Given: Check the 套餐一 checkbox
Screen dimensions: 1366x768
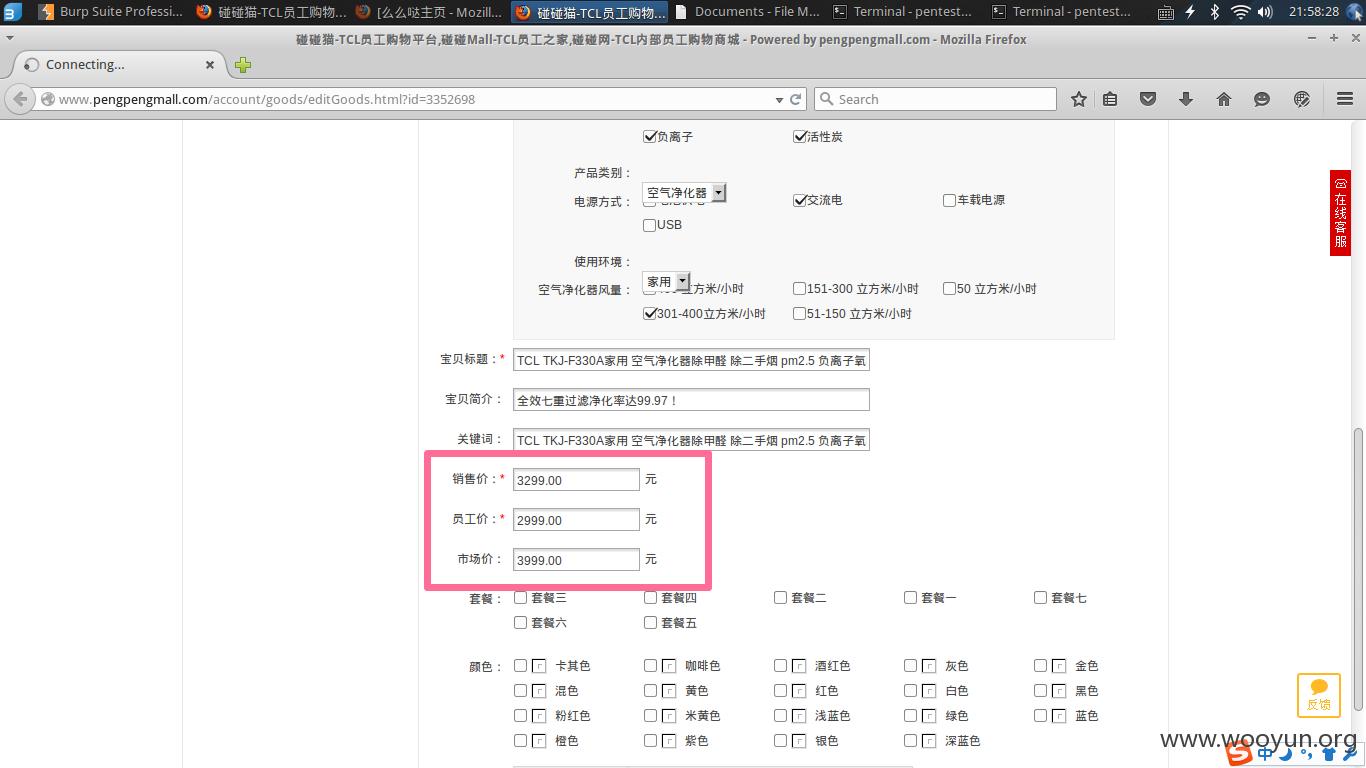Looking at the screenshot, I should tap(910, 597).
